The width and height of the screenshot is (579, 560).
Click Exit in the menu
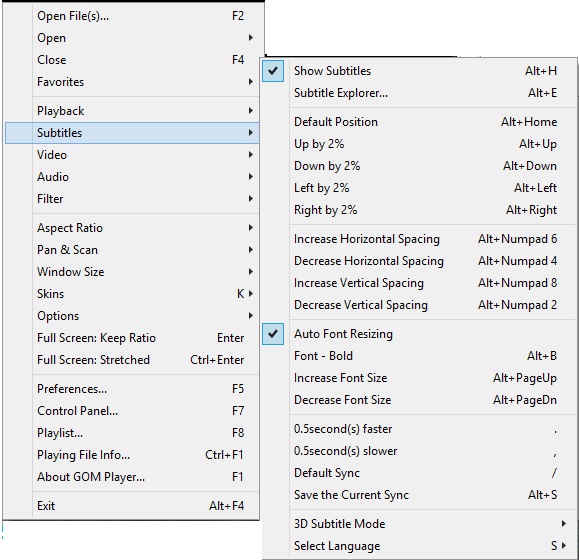pyautogui.click(x=132, y=506)
